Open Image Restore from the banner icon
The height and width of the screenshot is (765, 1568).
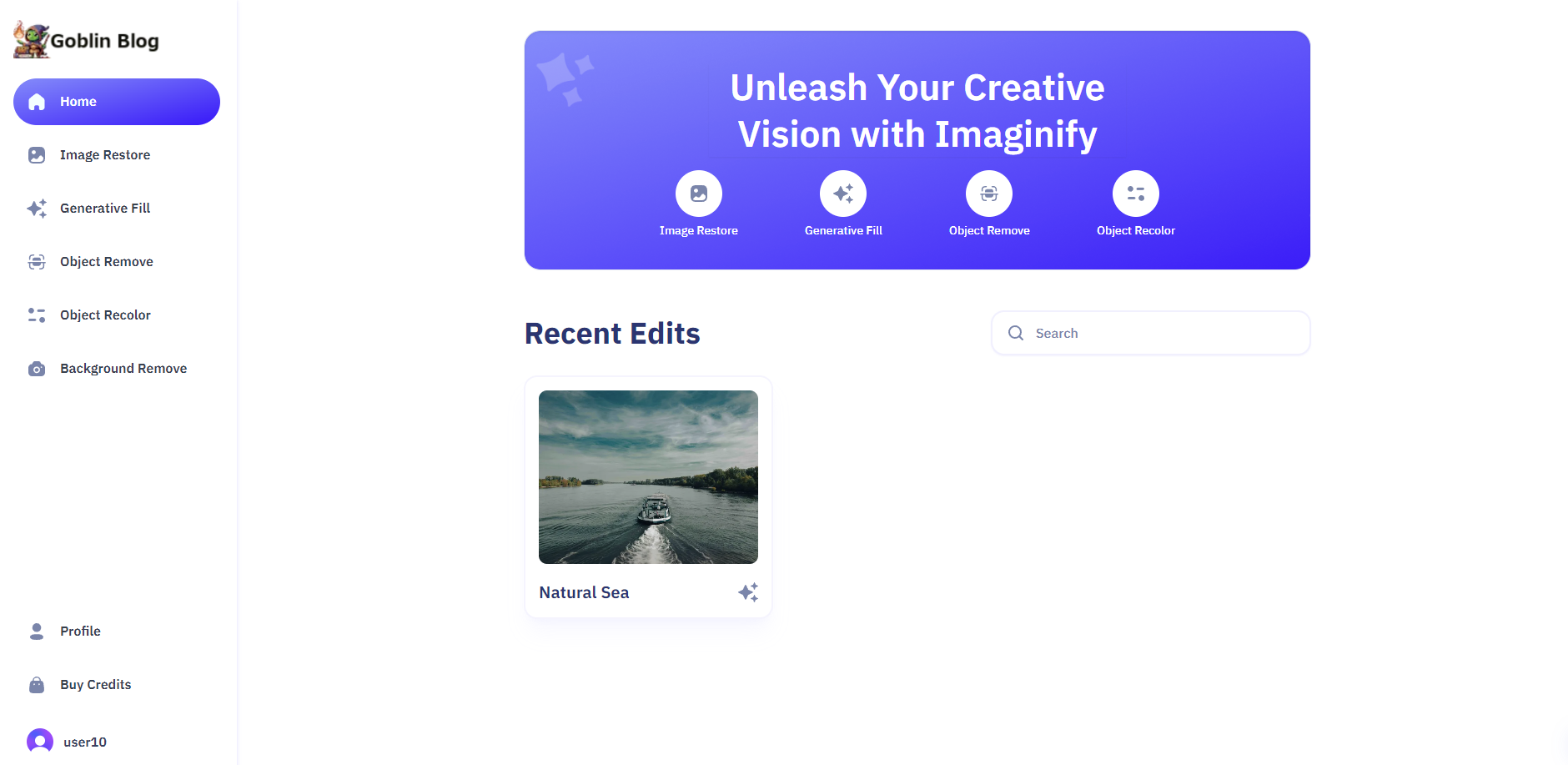(x=698, y=194)
